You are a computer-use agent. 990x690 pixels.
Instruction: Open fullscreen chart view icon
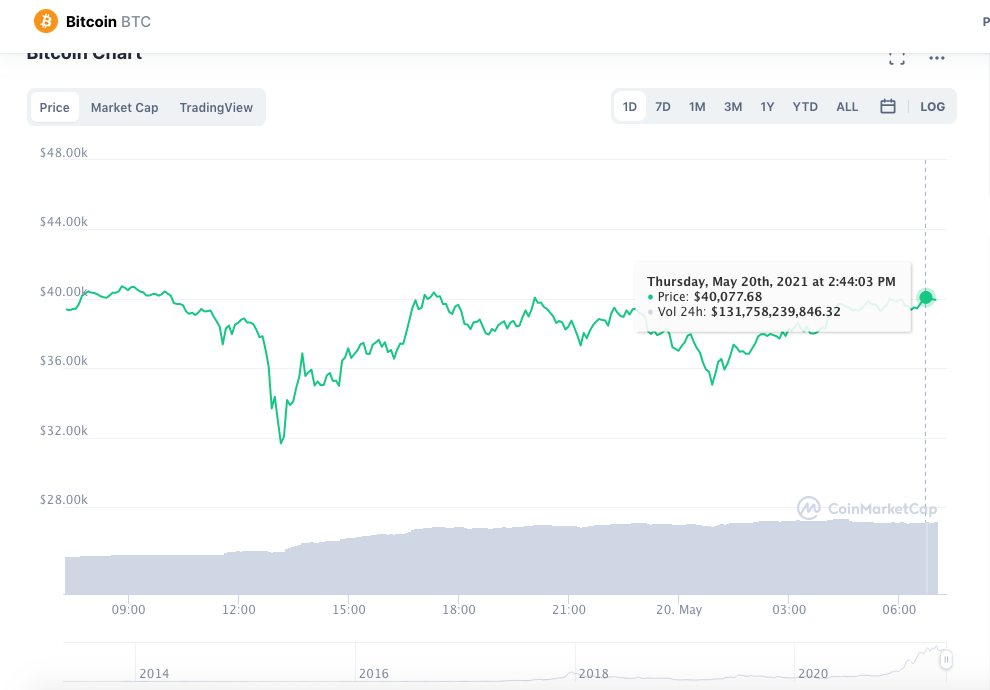pyautogui.click(x=897, y=58)
